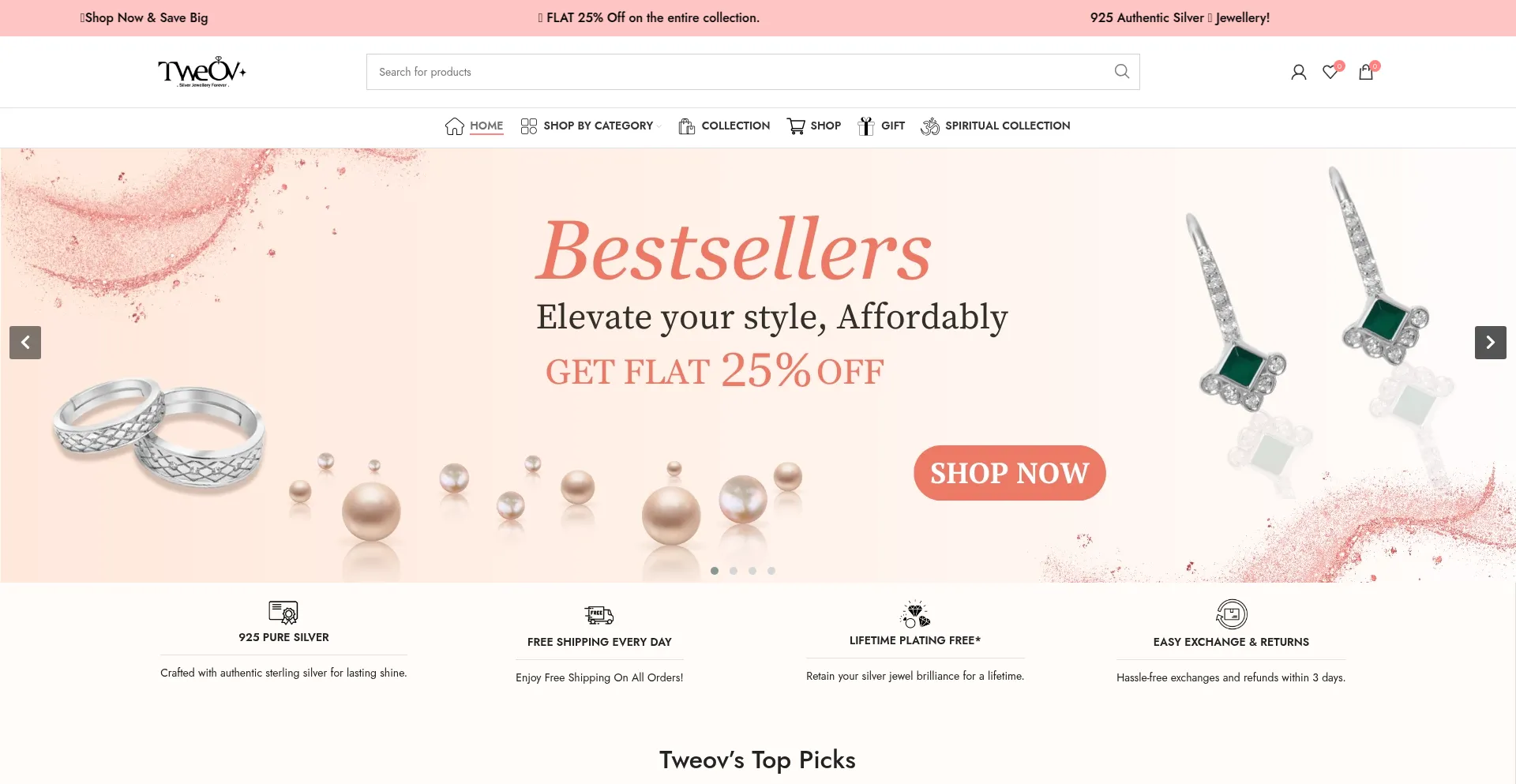Screen dimensions: 1516x784
Task: Select the fourth slider dot indicator
Action: tap(771, 571)
